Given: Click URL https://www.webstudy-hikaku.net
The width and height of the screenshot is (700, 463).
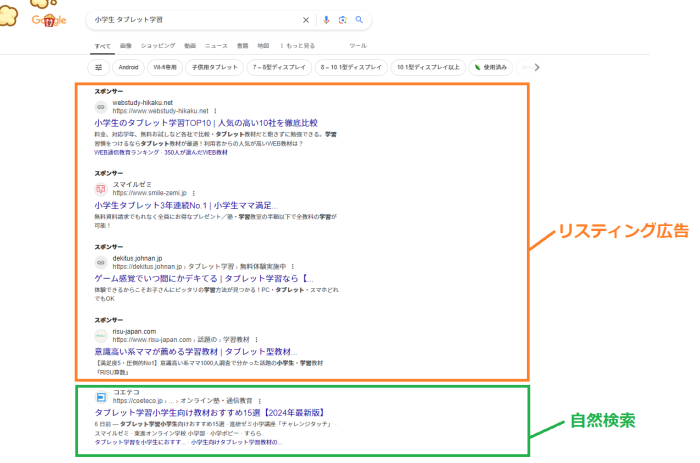Looking at the screenshot, I should 160,111.
